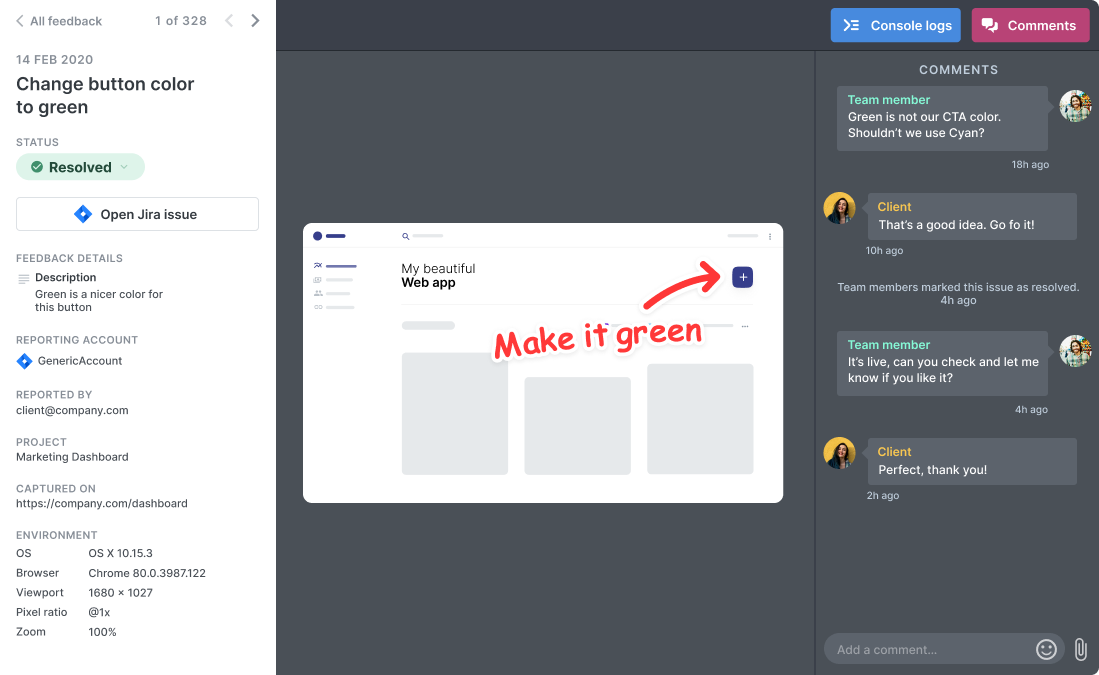Click the client@company.com reporter email
Viewport: 1099px width, 675px height.
pos(72,410)
